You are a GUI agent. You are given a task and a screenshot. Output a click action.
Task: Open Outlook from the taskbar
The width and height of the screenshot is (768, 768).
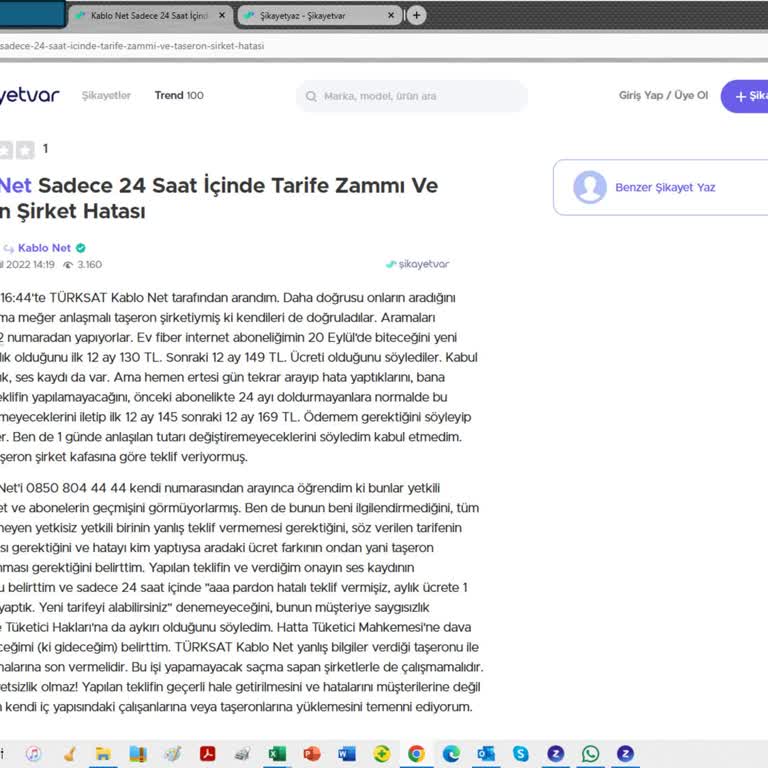486,753
